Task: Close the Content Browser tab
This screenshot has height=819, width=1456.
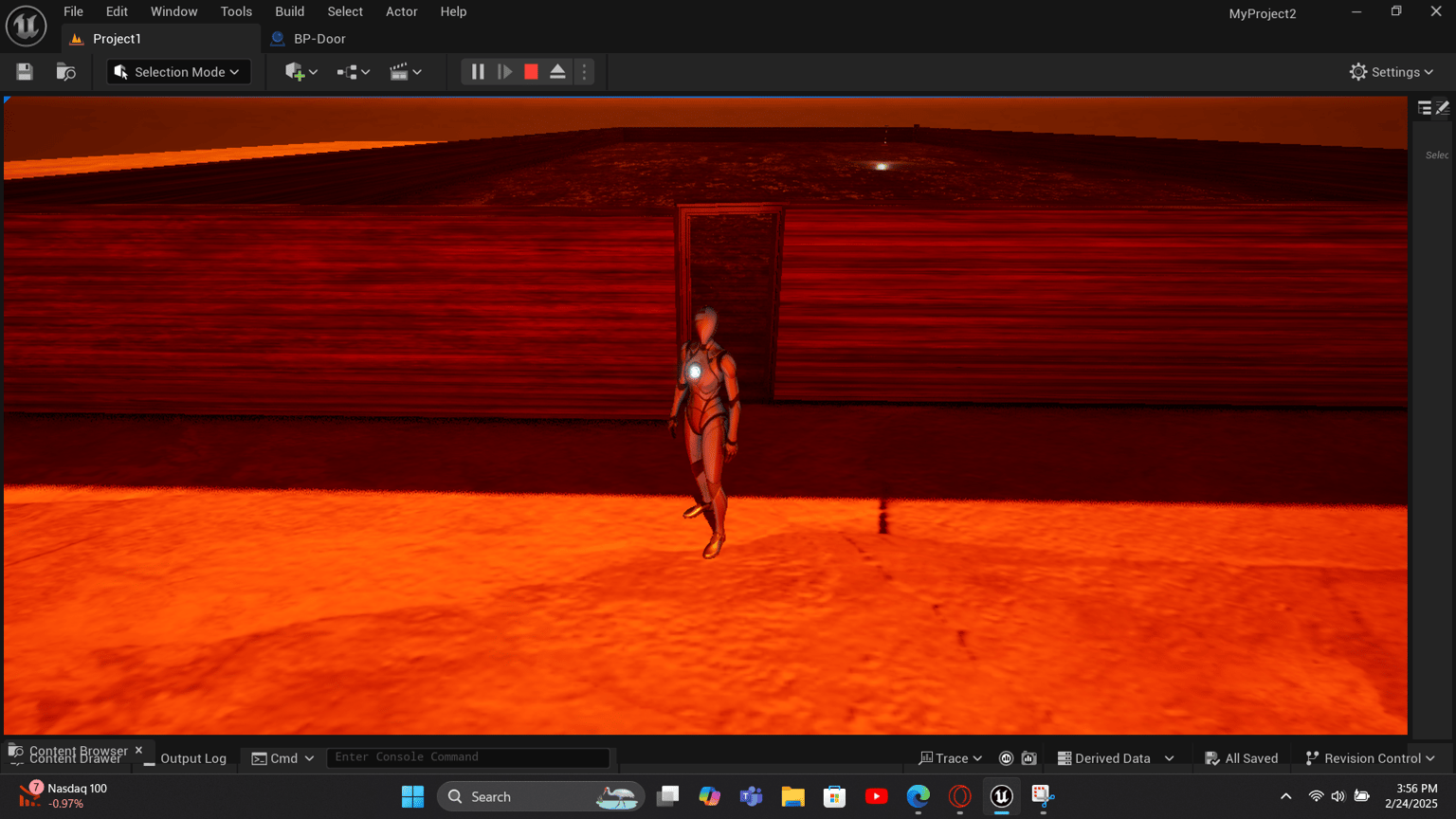Action: [x=138, y=750]
